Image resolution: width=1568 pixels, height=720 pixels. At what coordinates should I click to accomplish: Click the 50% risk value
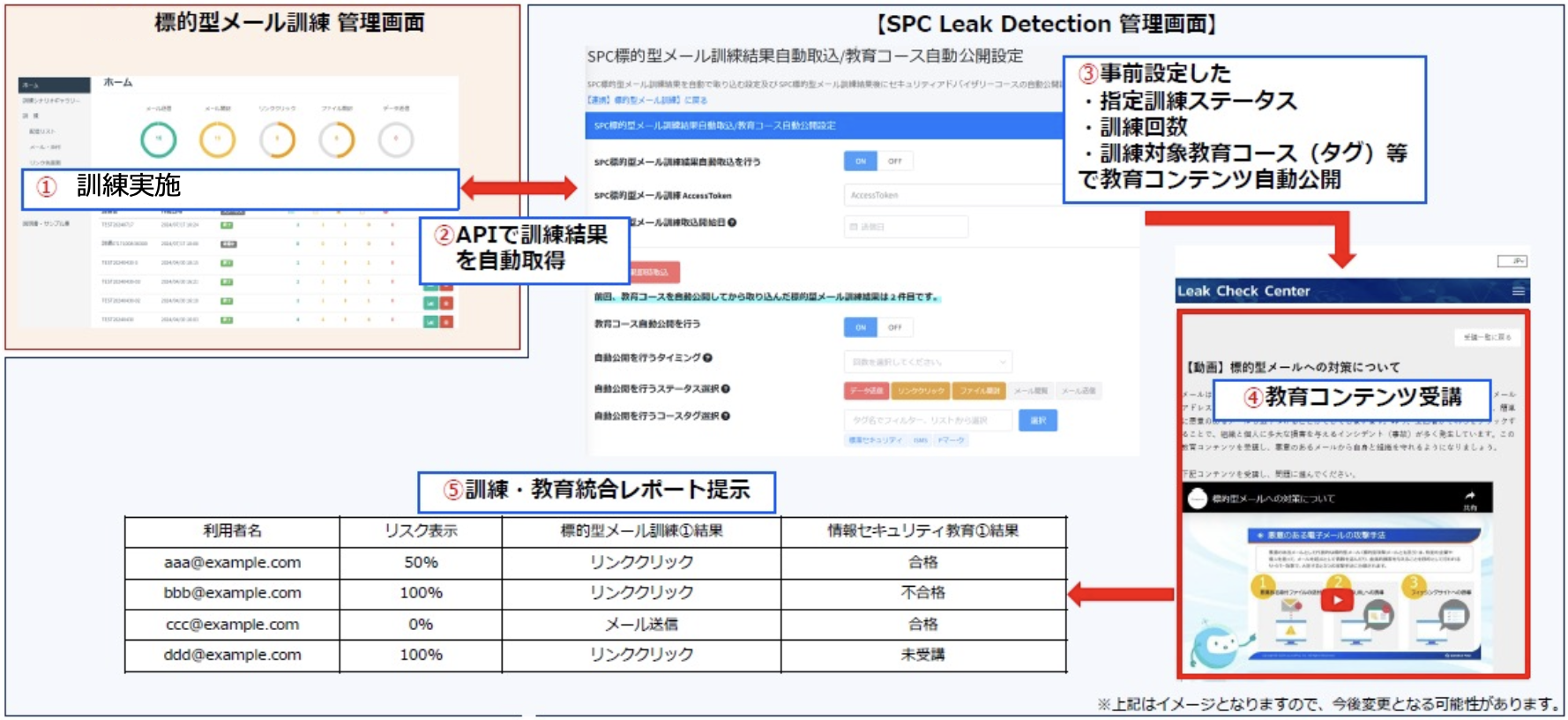point(421,563)
